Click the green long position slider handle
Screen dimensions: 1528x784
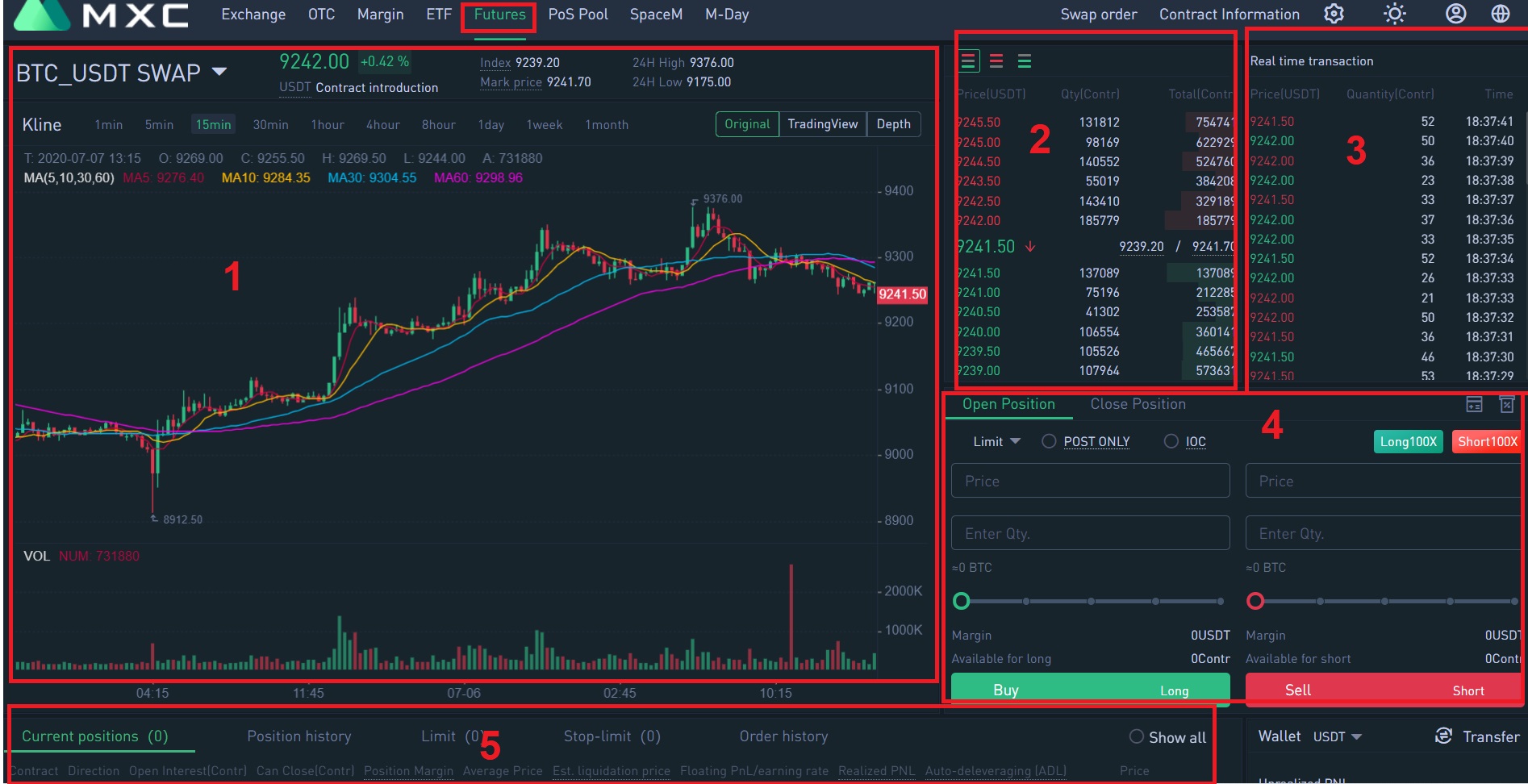point(961,601)
